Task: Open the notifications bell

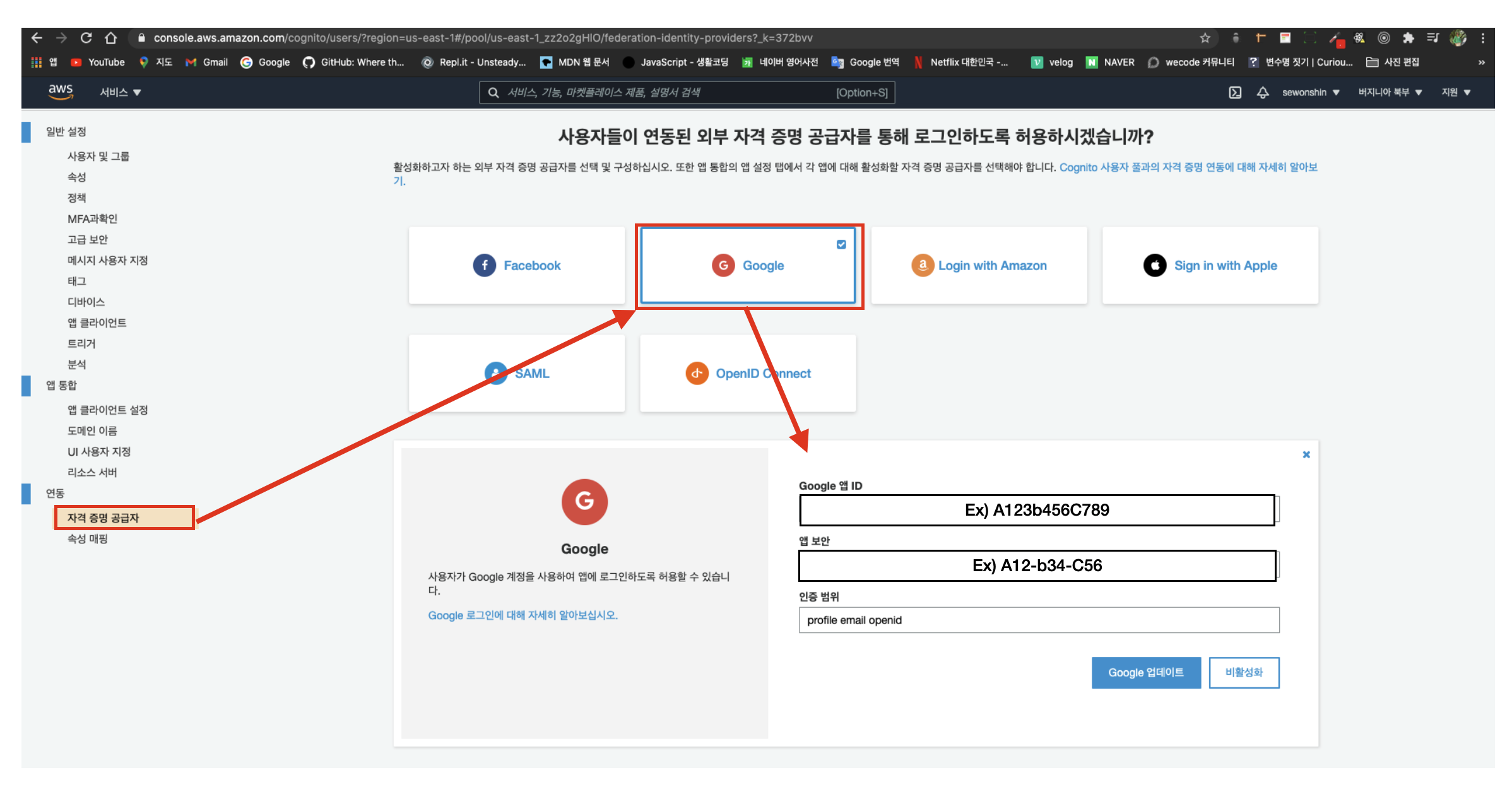Action: pos(1263,92)
